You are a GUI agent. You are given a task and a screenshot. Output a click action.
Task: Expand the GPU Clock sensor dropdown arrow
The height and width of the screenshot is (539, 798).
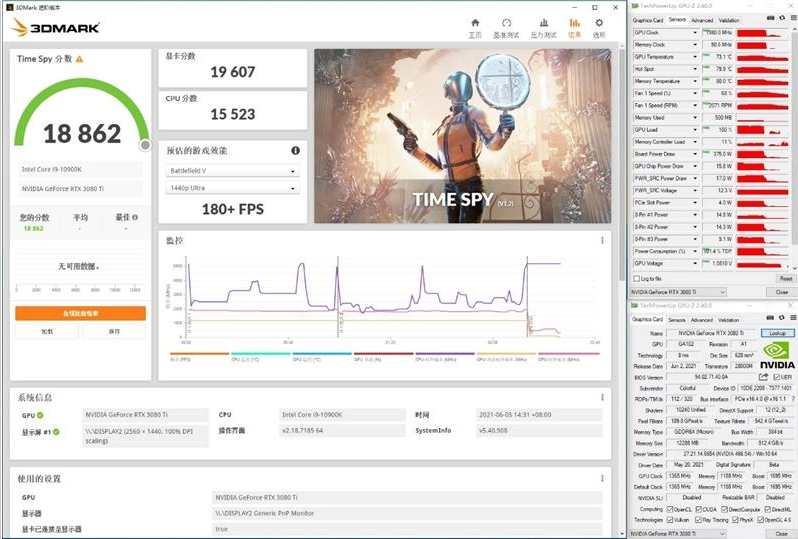(697, 32)
